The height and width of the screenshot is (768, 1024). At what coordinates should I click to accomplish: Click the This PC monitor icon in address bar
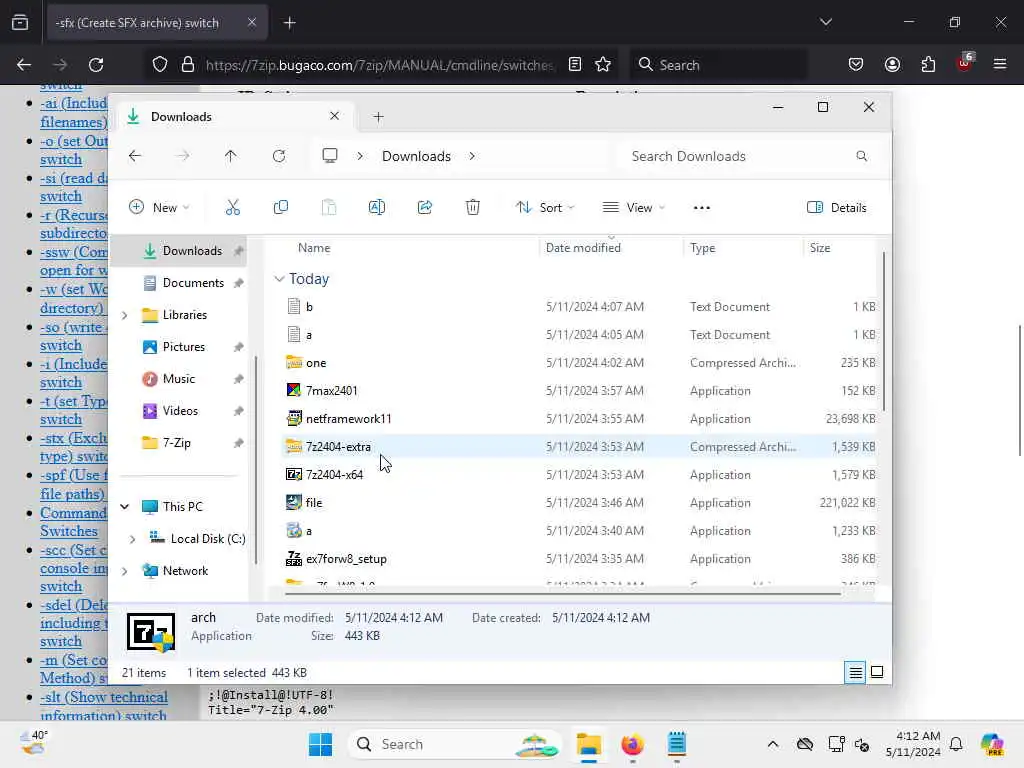click(330, 155)
